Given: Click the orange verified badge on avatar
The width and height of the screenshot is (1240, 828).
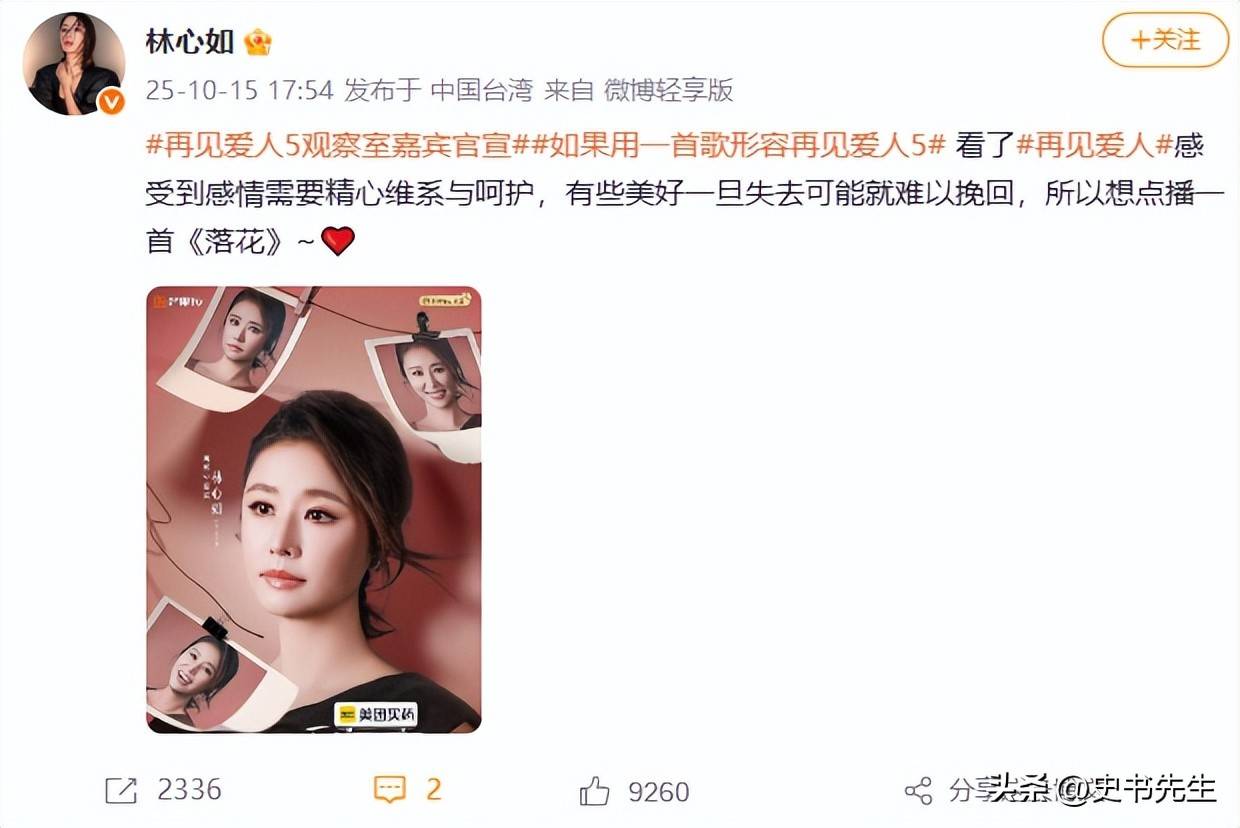Looking at the screenshot, I should click(x=111, y=101).
